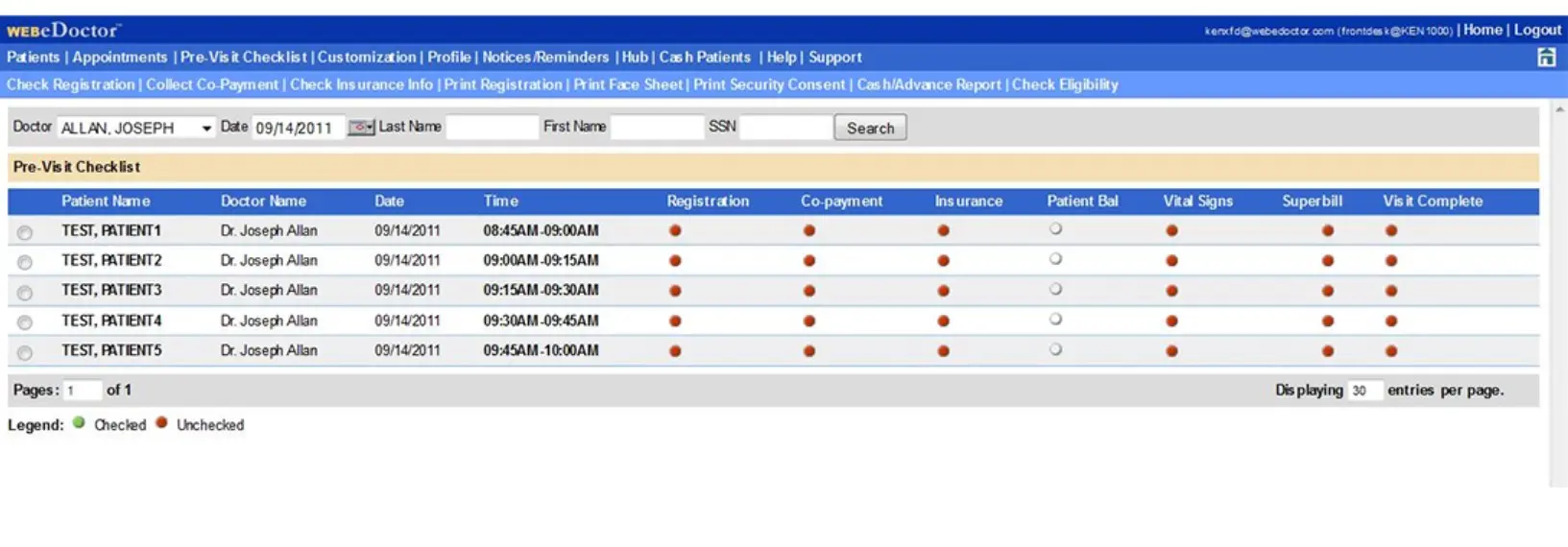Click into the Last Name field
This screenshot has height=547, width=1568.
492,128
